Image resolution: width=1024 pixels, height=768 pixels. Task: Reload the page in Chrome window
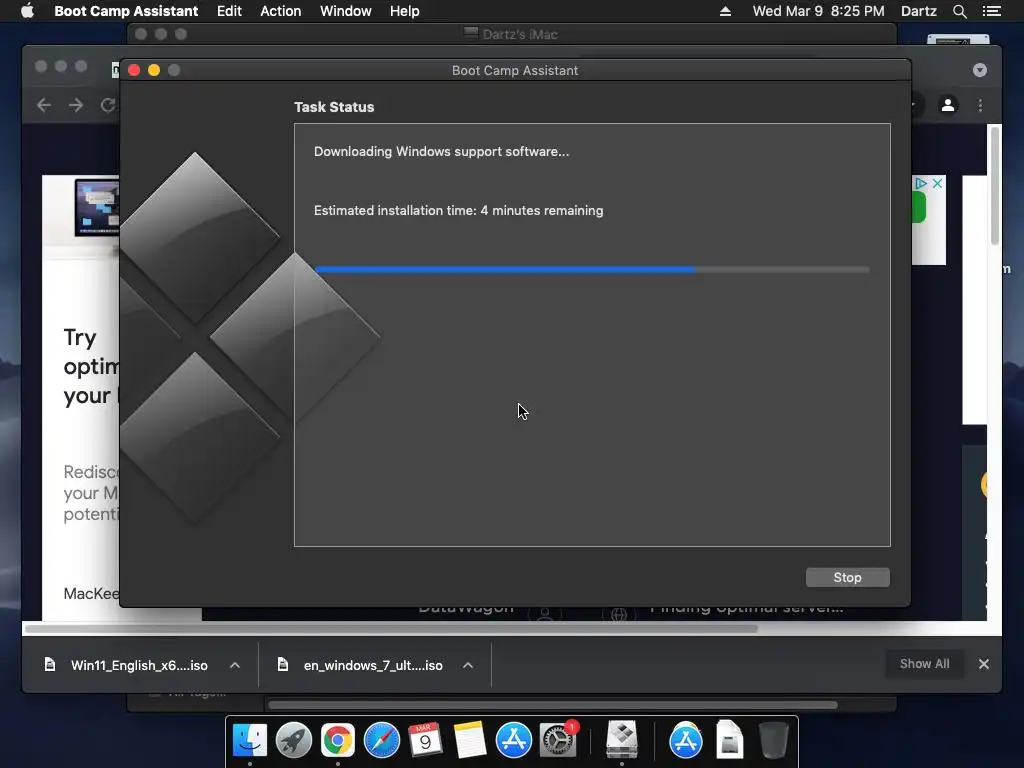point(108,105)
